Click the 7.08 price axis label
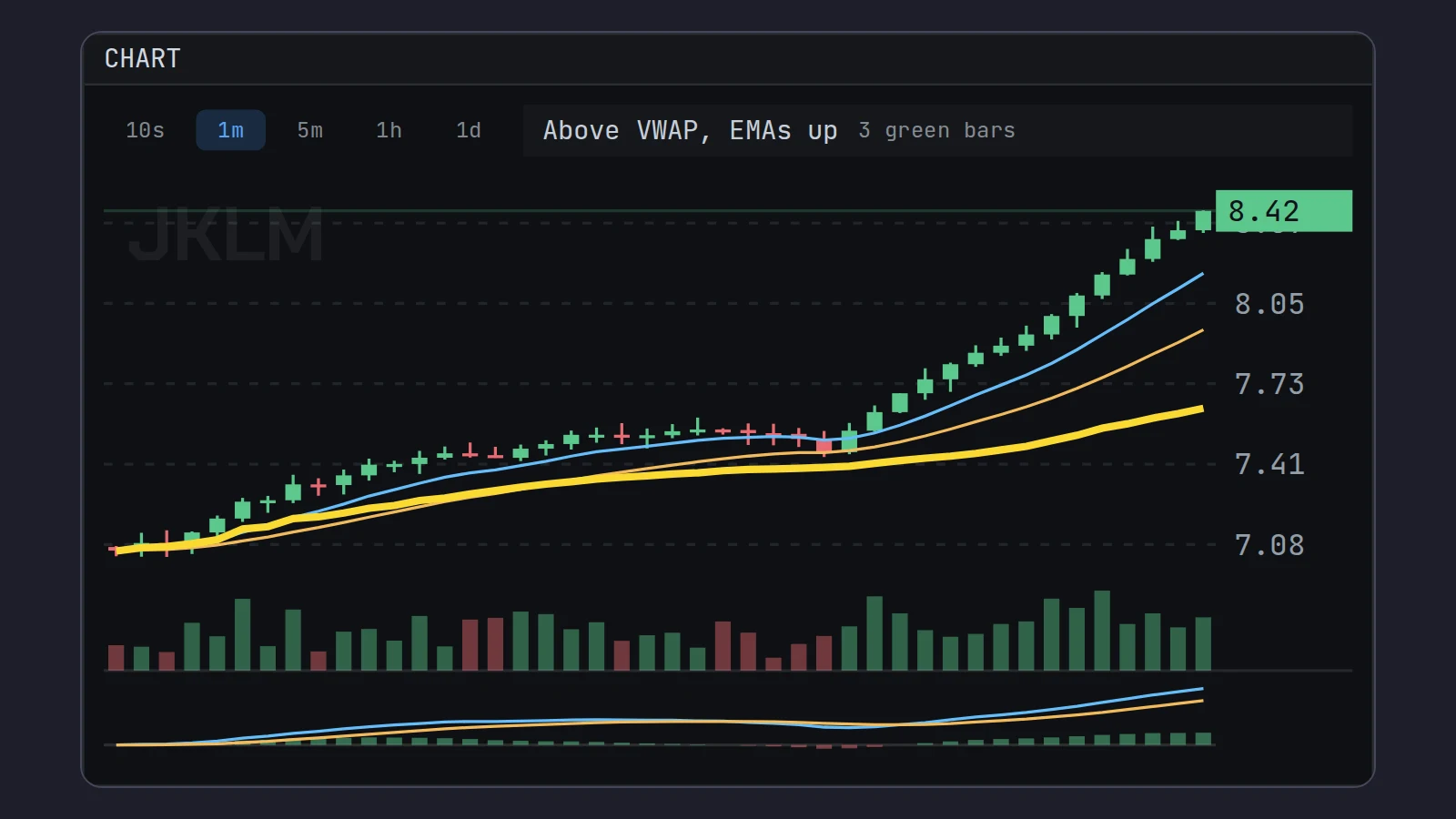The height and width of the screenshot is (819, 1456). click(x=1269, y=545)
